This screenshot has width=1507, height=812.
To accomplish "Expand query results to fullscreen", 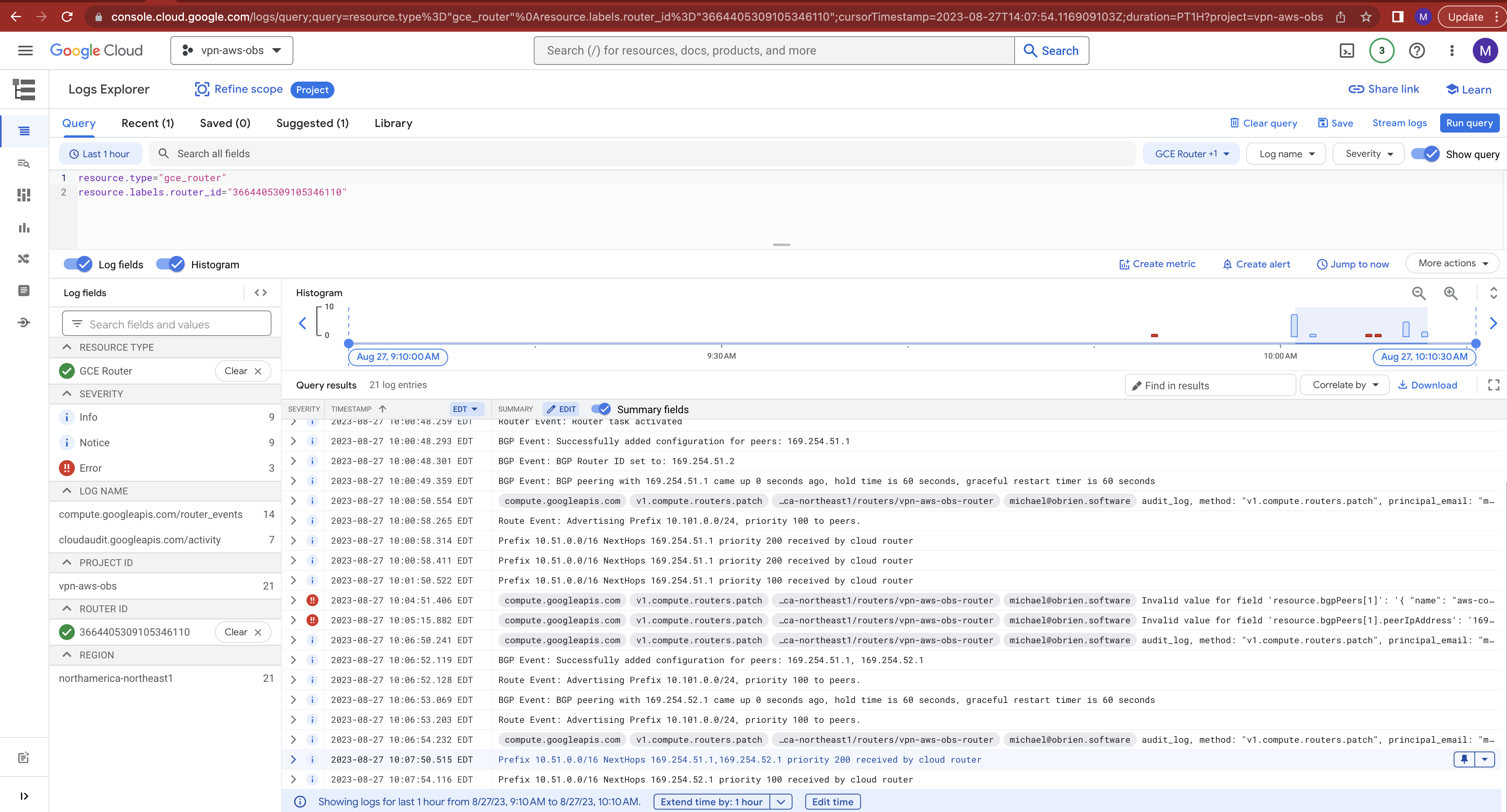I will 1493,385.
